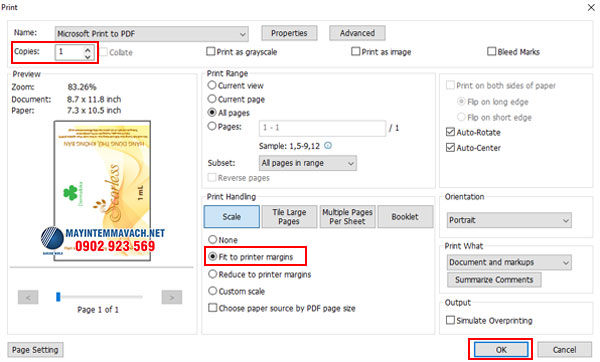
Task: Open printer Properties
Action: pyautogui.click(x=289, y=33)
